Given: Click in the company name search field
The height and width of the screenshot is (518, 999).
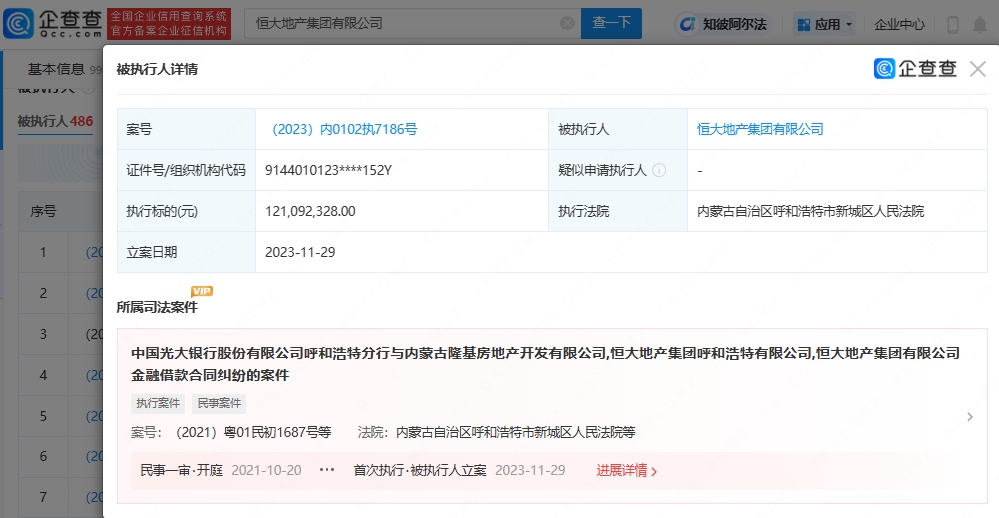Looking at the screenshot, I should 400,23.
